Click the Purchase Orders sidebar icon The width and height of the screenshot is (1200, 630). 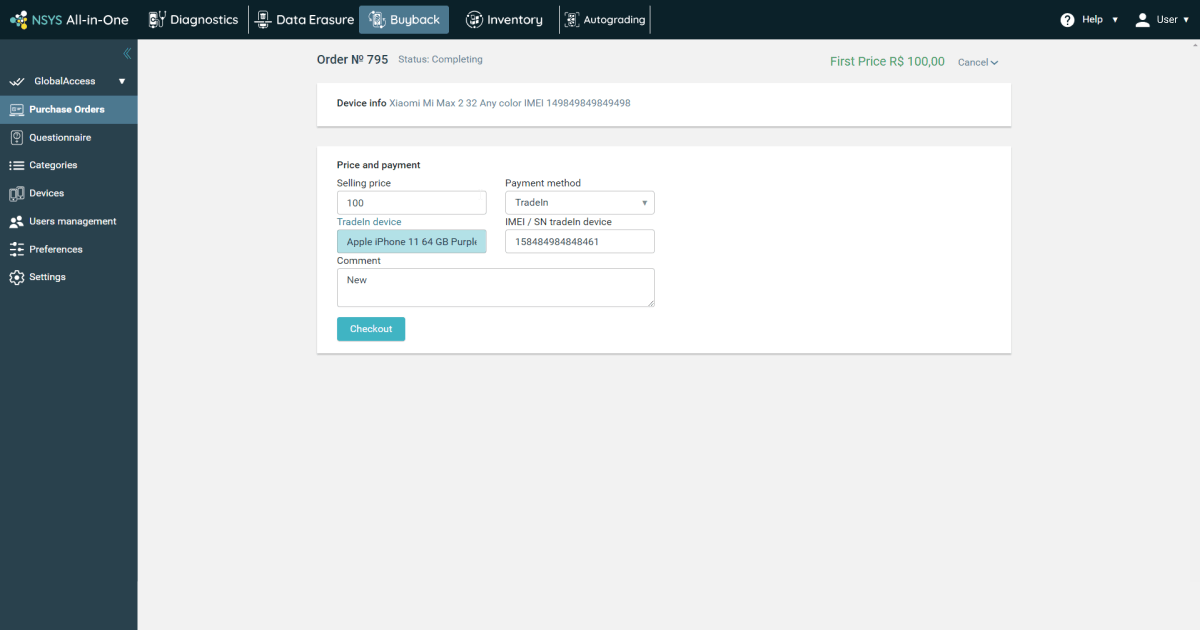(16, 110)
